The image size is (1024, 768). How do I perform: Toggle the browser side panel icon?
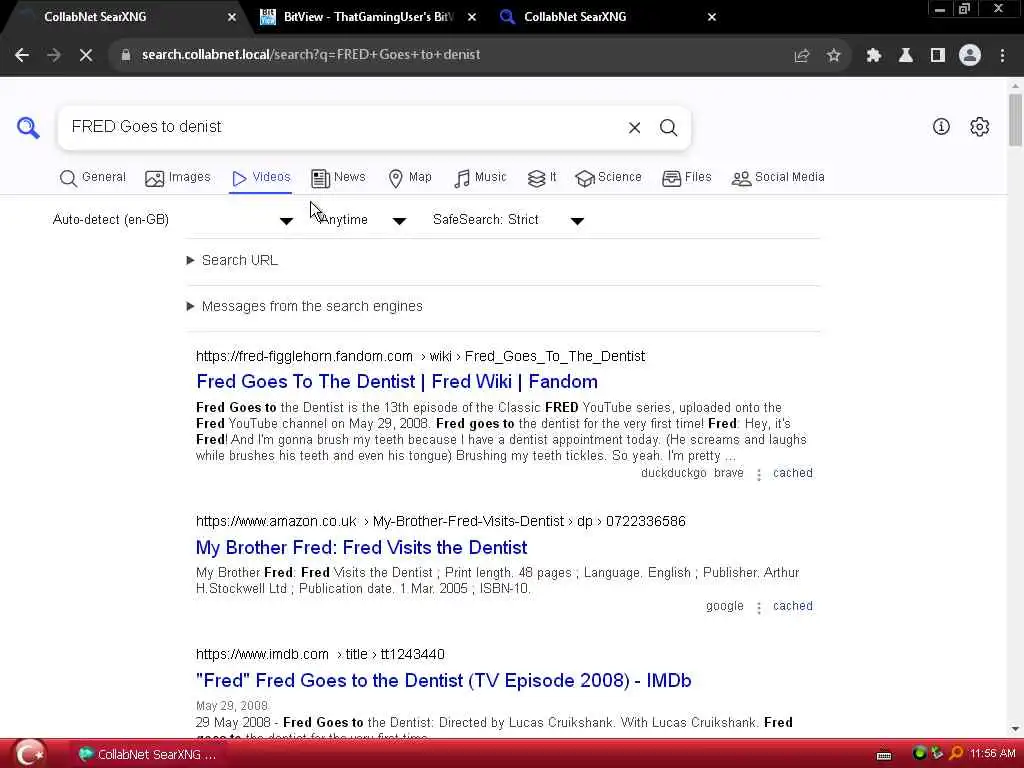(938, 56)
